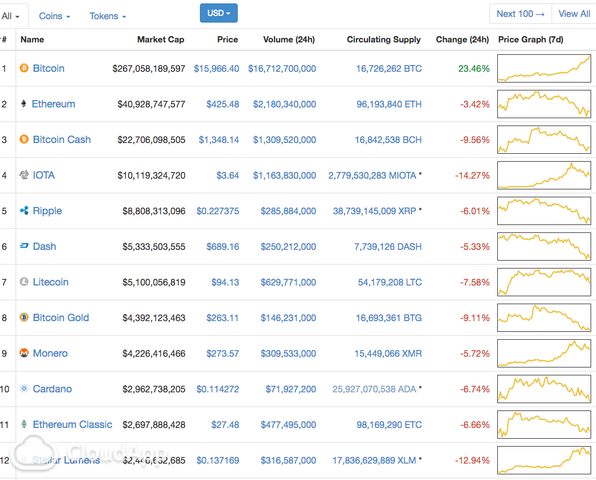The height and width of the screenshot is (480, 596).
Task: Open the Cardano coin link
Action: point(52,389)
